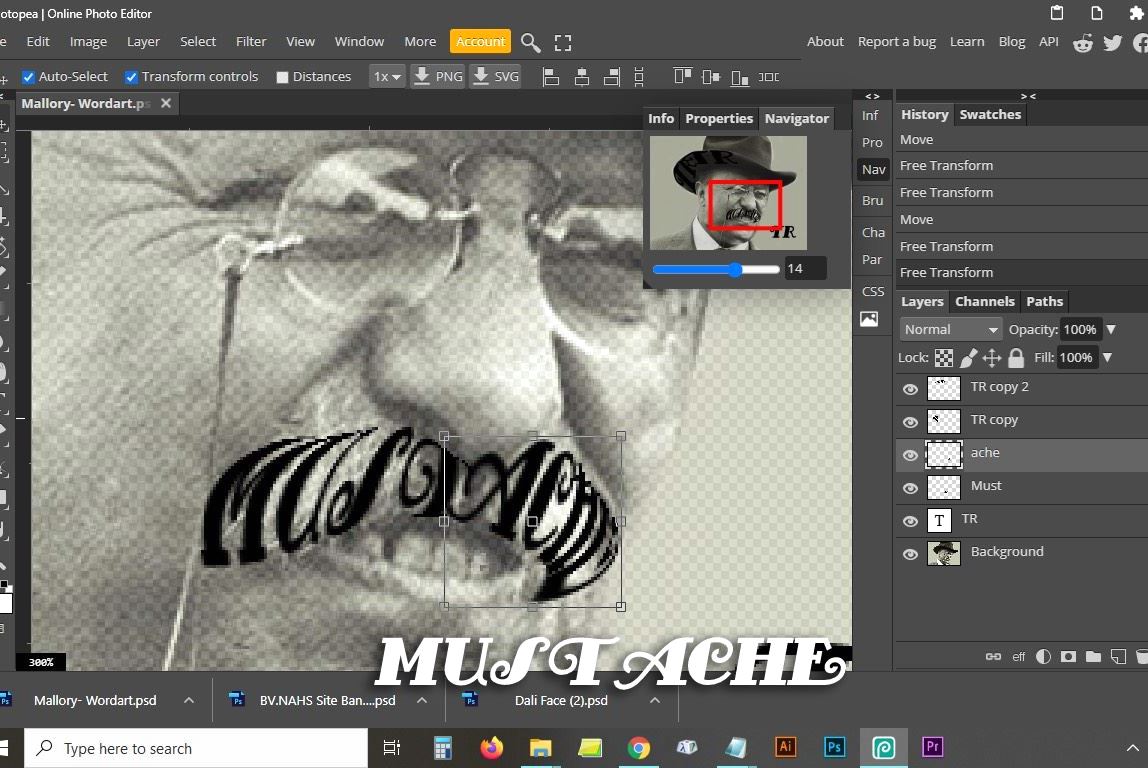Open the 1x export scale dropdown
This screenshot has height=768, width=1148.
[x=386, y=77]
